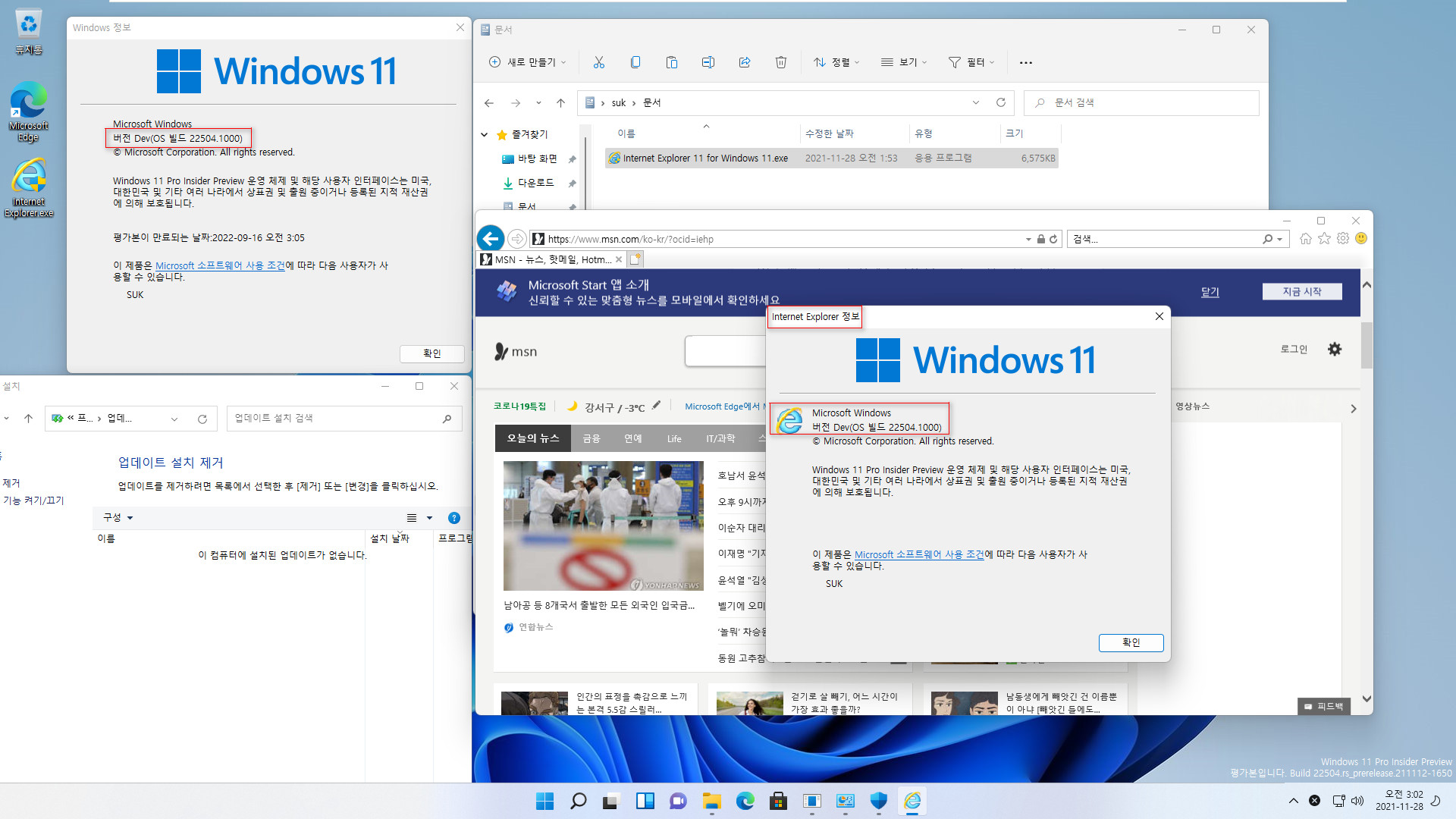The width and height of the screenshot is (1456, 819).
Task: Select the MSN tab in Internet Explorer
Action: coord(551,259)
